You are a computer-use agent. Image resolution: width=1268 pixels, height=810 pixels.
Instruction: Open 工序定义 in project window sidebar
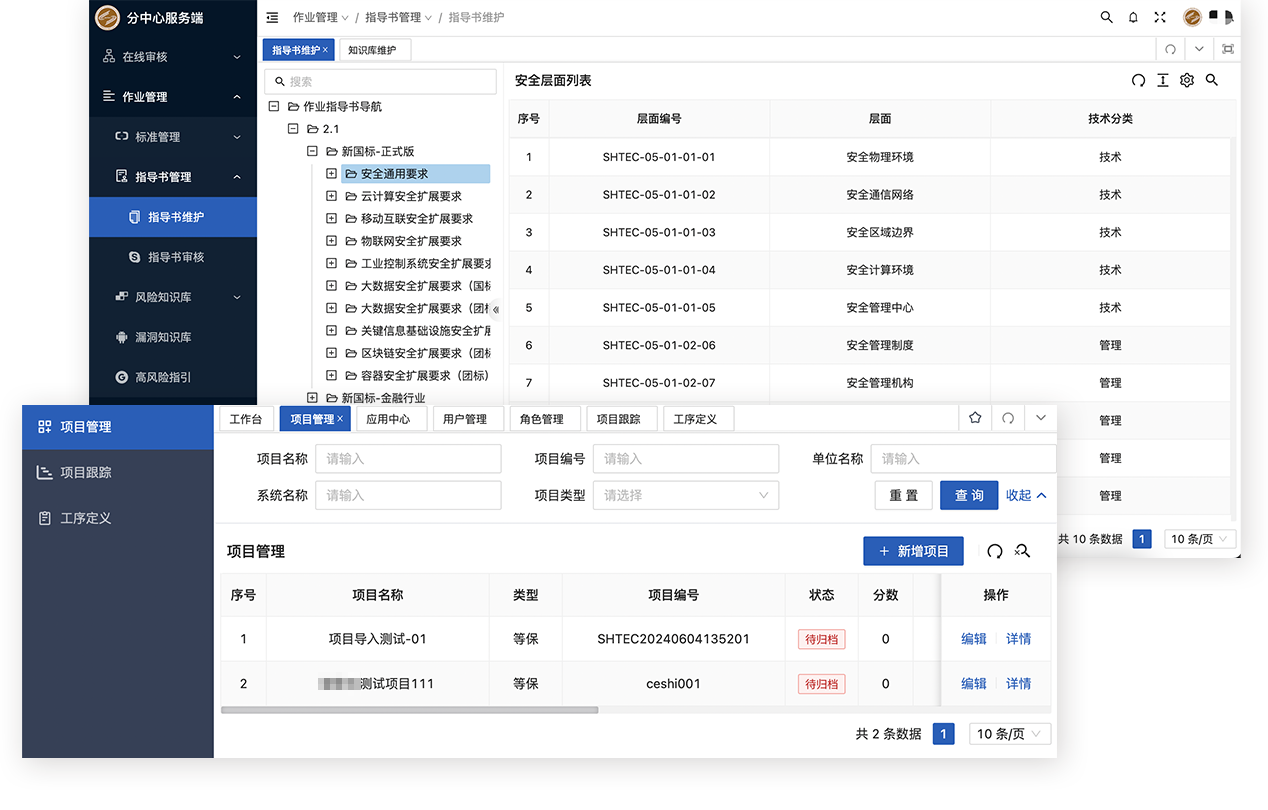click(x=118, y=518)
